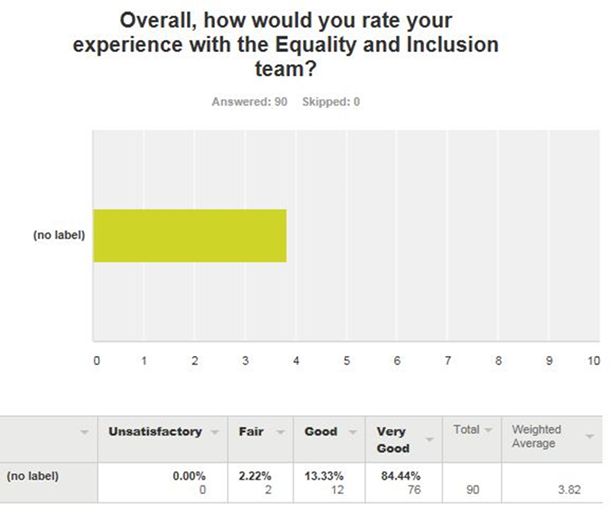Expand the Weighted Average column dropdown arrow
The height and width of the screenshot is (517, 611).
(590, 437)
